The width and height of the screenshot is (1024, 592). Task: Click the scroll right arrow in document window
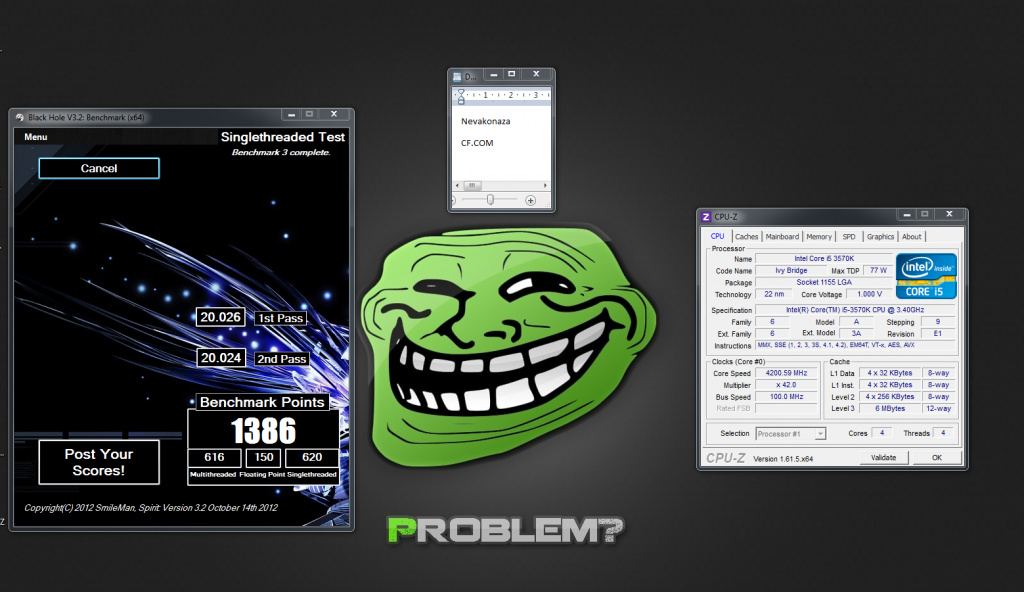pyautogui.click(x=545, y=186)
